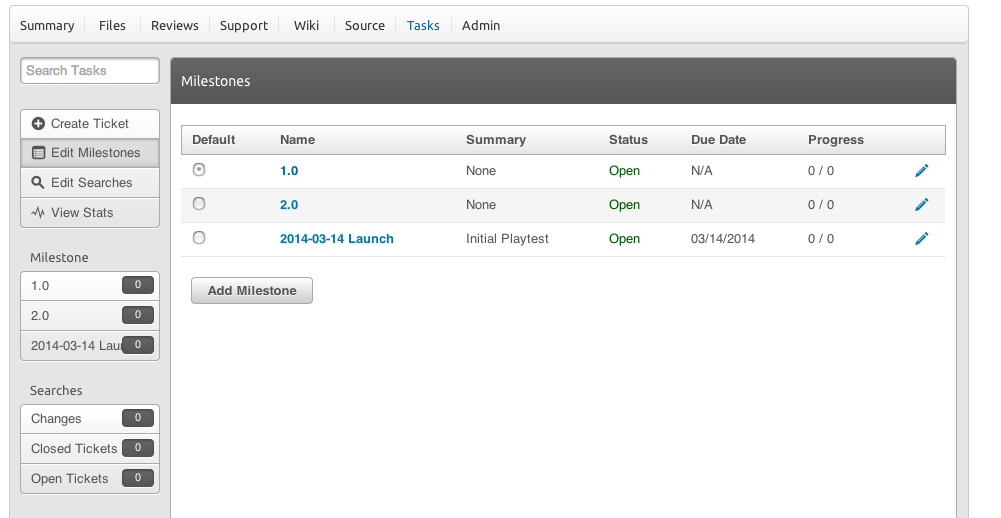Switch to the Wiki tab

tap(306, 25)
